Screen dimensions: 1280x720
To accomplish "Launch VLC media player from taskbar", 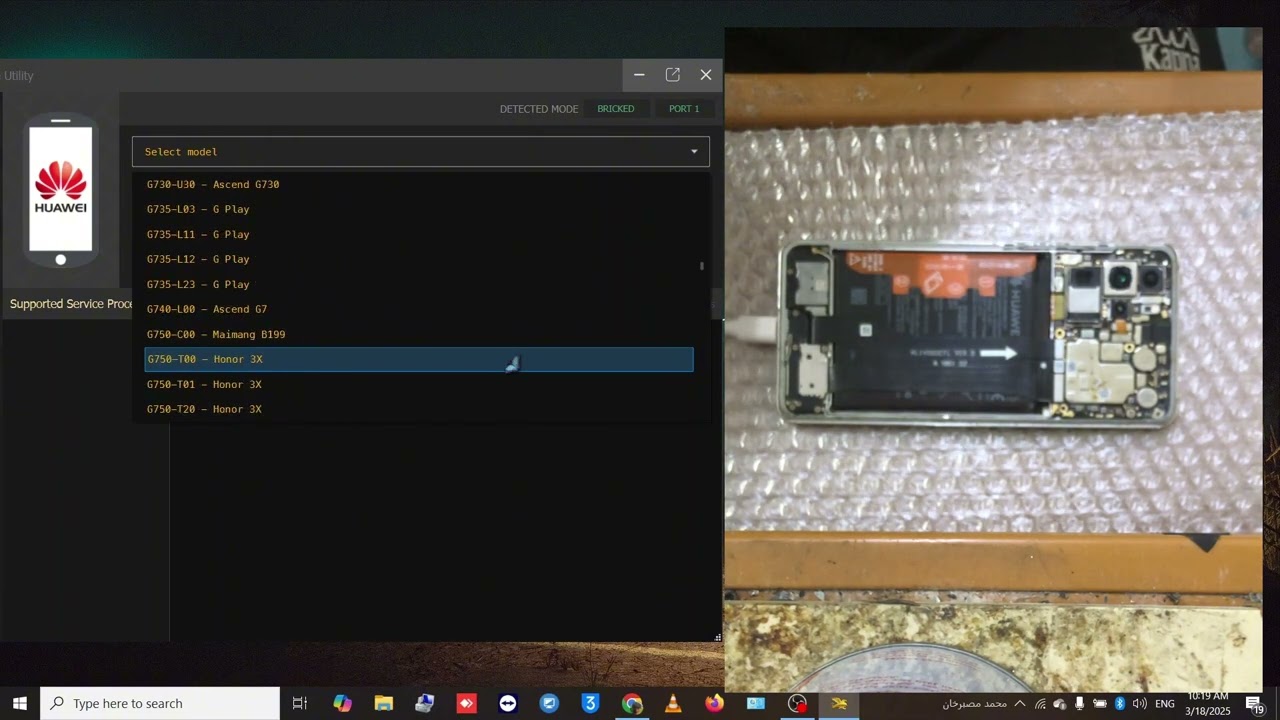I will [x=673, y=703].
